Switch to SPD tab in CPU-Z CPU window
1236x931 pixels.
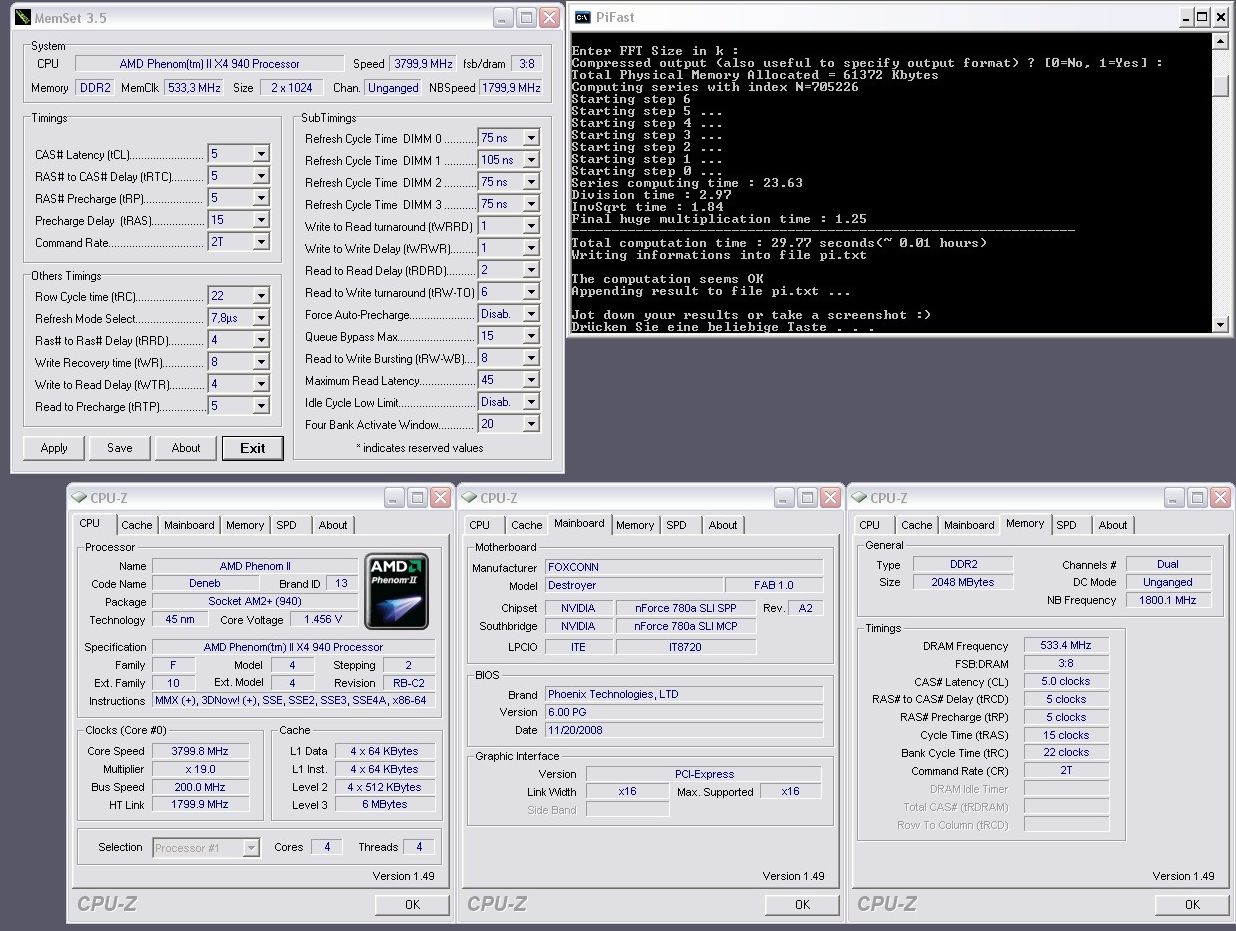(287, 525)
